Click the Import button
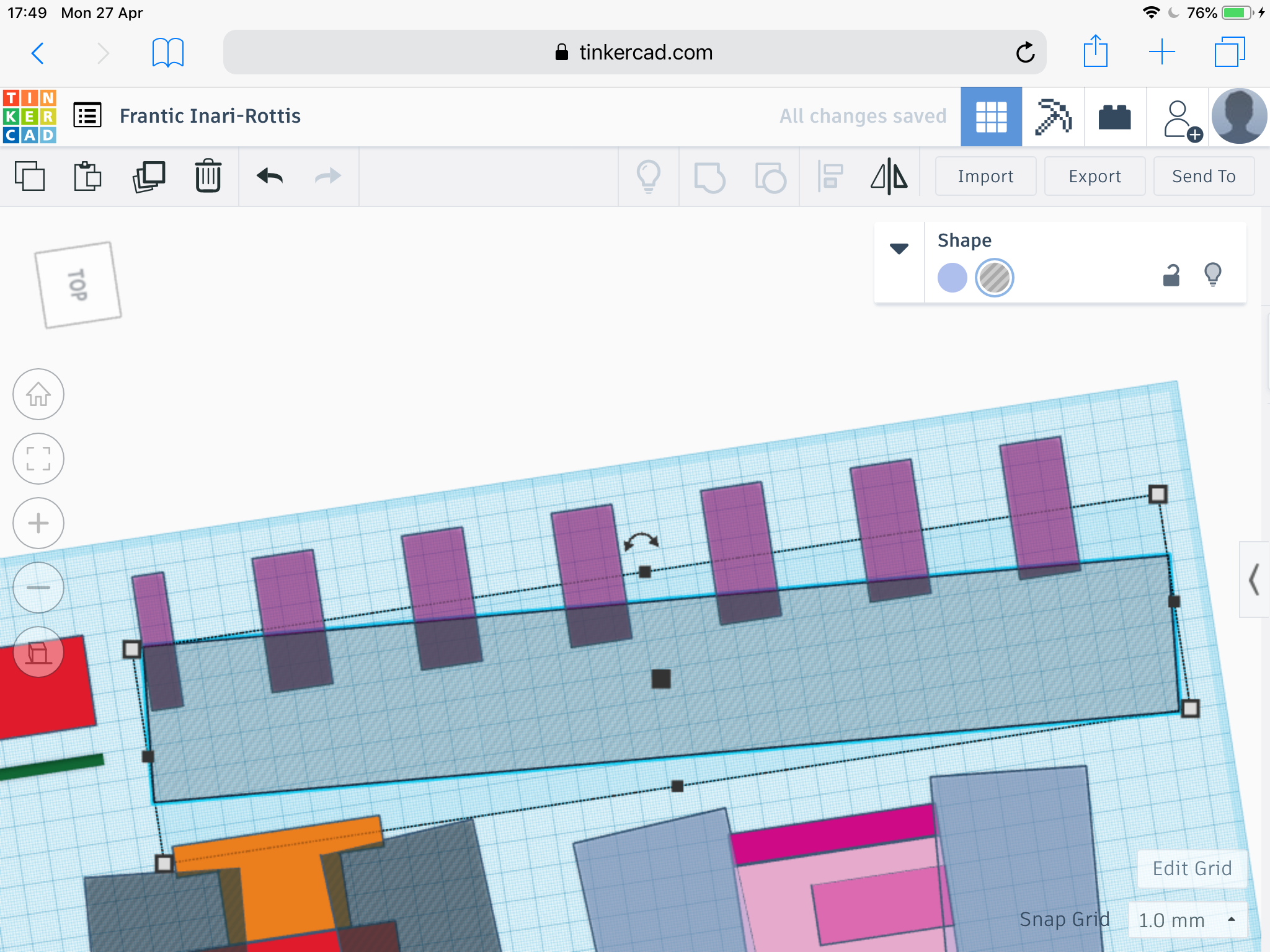Viewport: 1270px width, 952px height. tap(985, 177)
